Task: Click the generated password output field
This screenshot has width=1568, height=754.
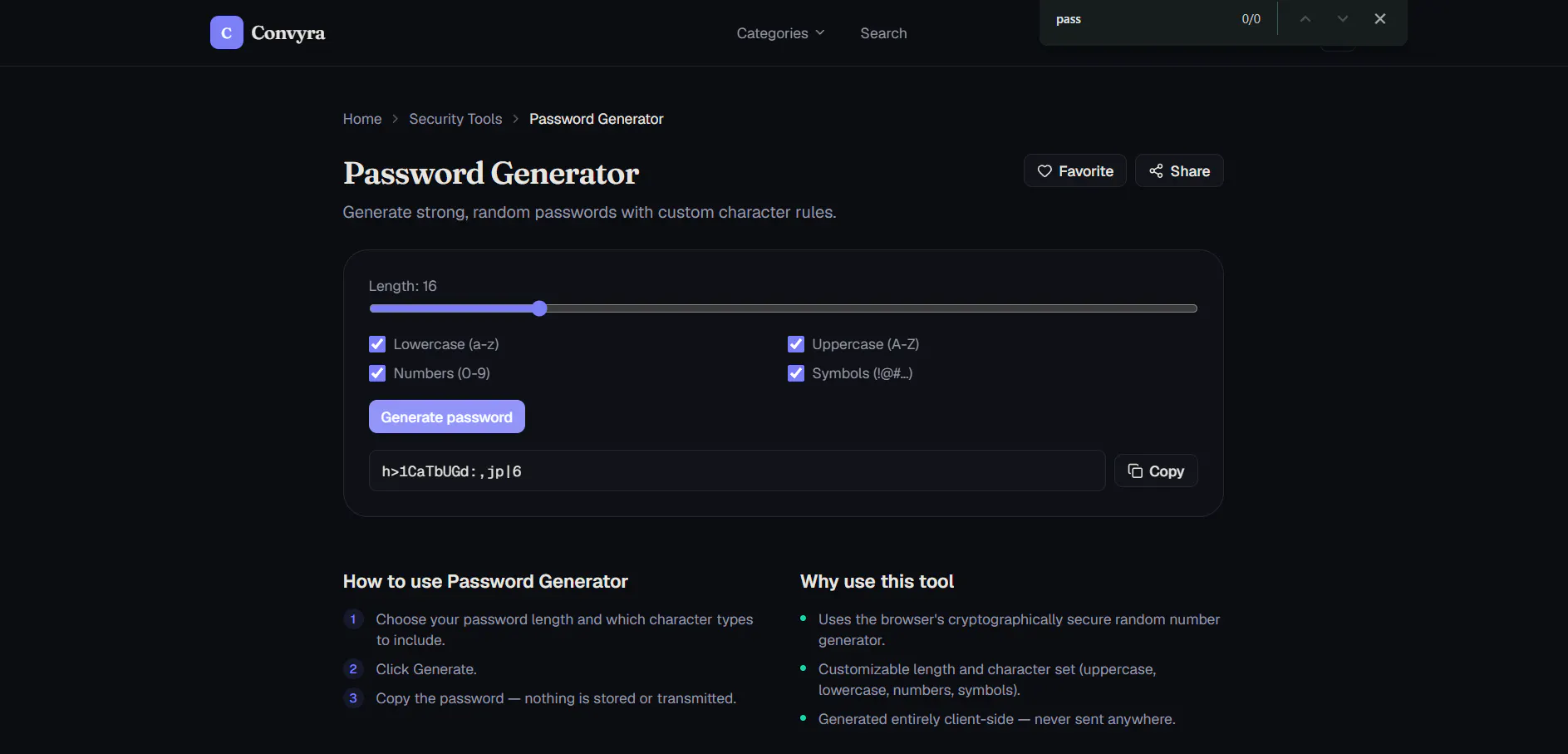Action: pyautogui.click(x=737, y=471)
